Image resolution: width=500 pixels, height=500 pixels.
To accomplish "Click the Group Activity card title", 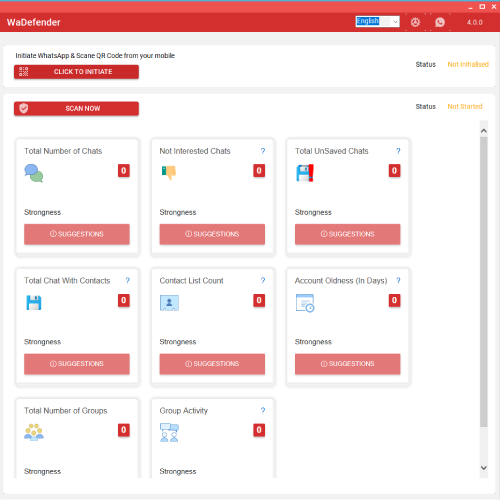I will click(184, 411).
